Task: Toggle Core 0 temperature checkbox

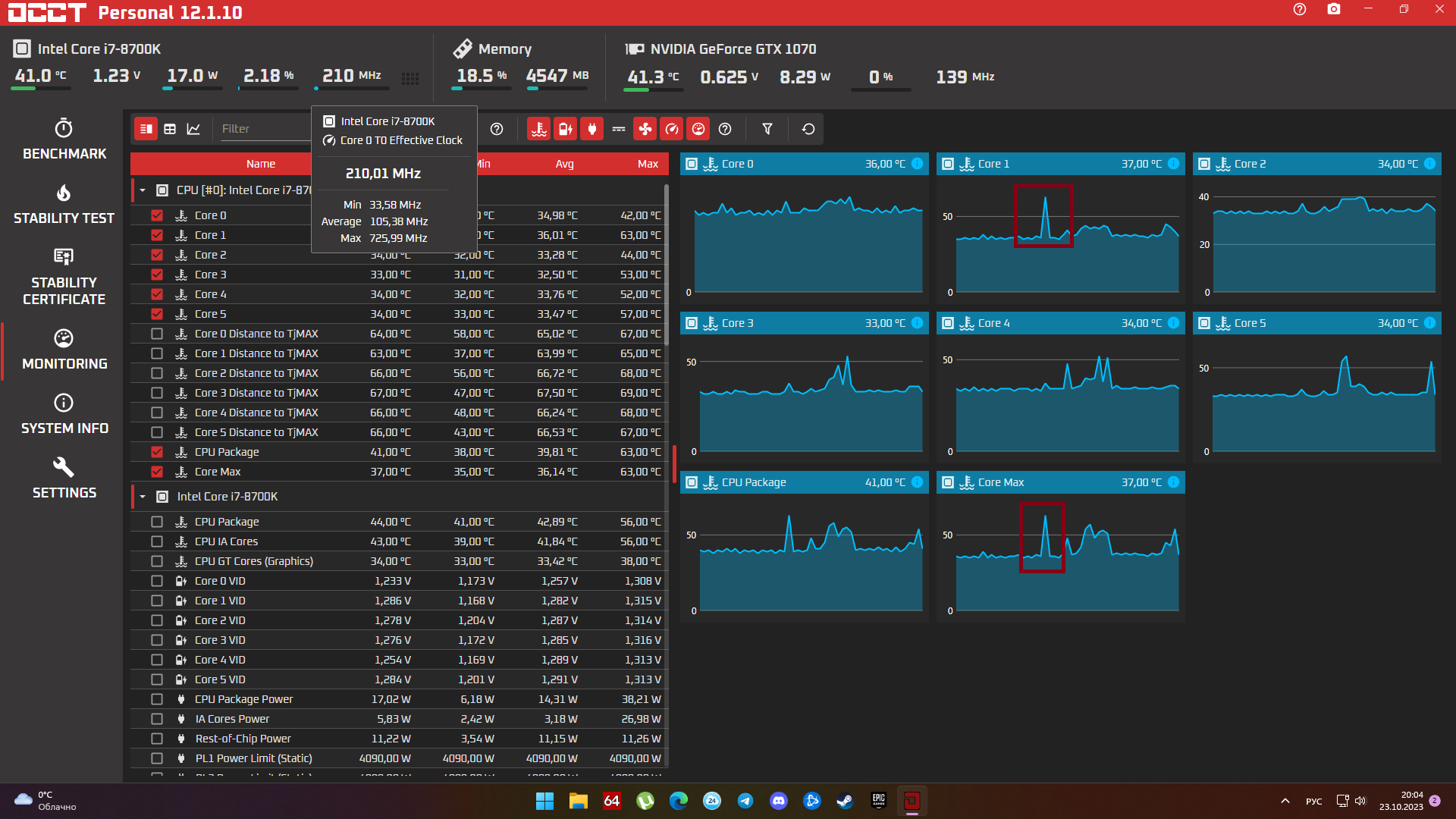Action: 158,213
